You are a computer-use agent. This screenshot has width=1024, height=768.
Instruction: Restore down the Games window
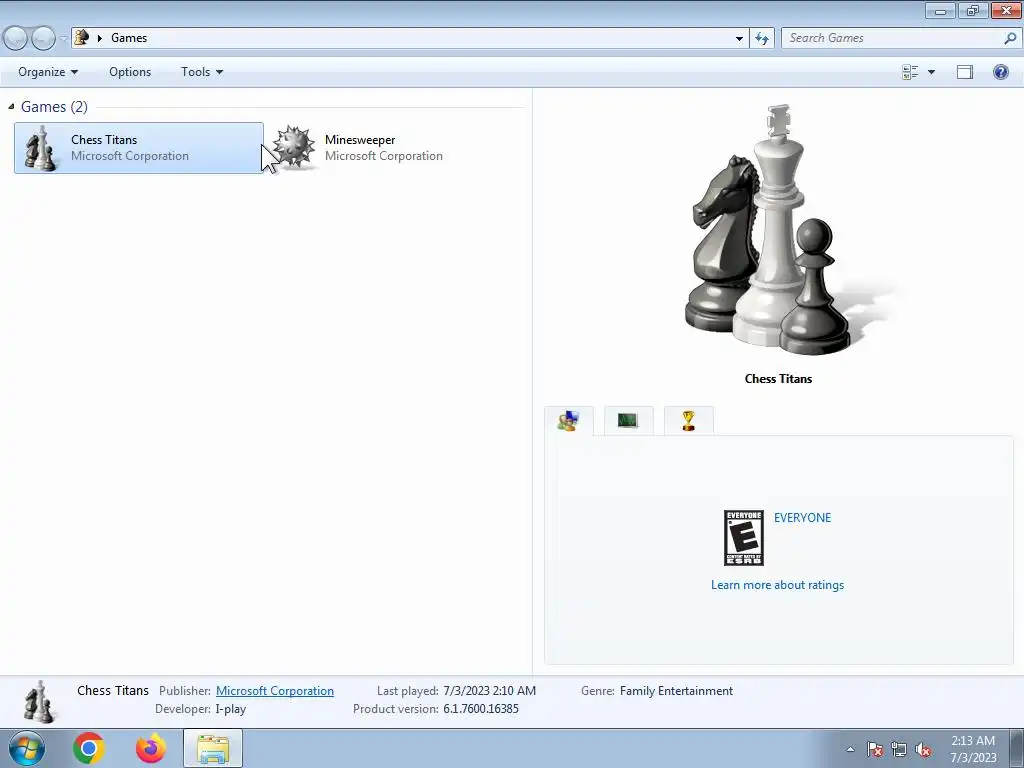point(973,10)
